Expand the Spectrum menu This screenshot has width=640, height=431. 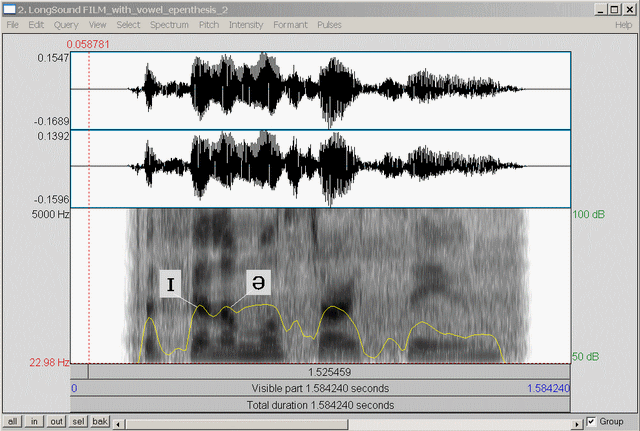tap(169, 24)
